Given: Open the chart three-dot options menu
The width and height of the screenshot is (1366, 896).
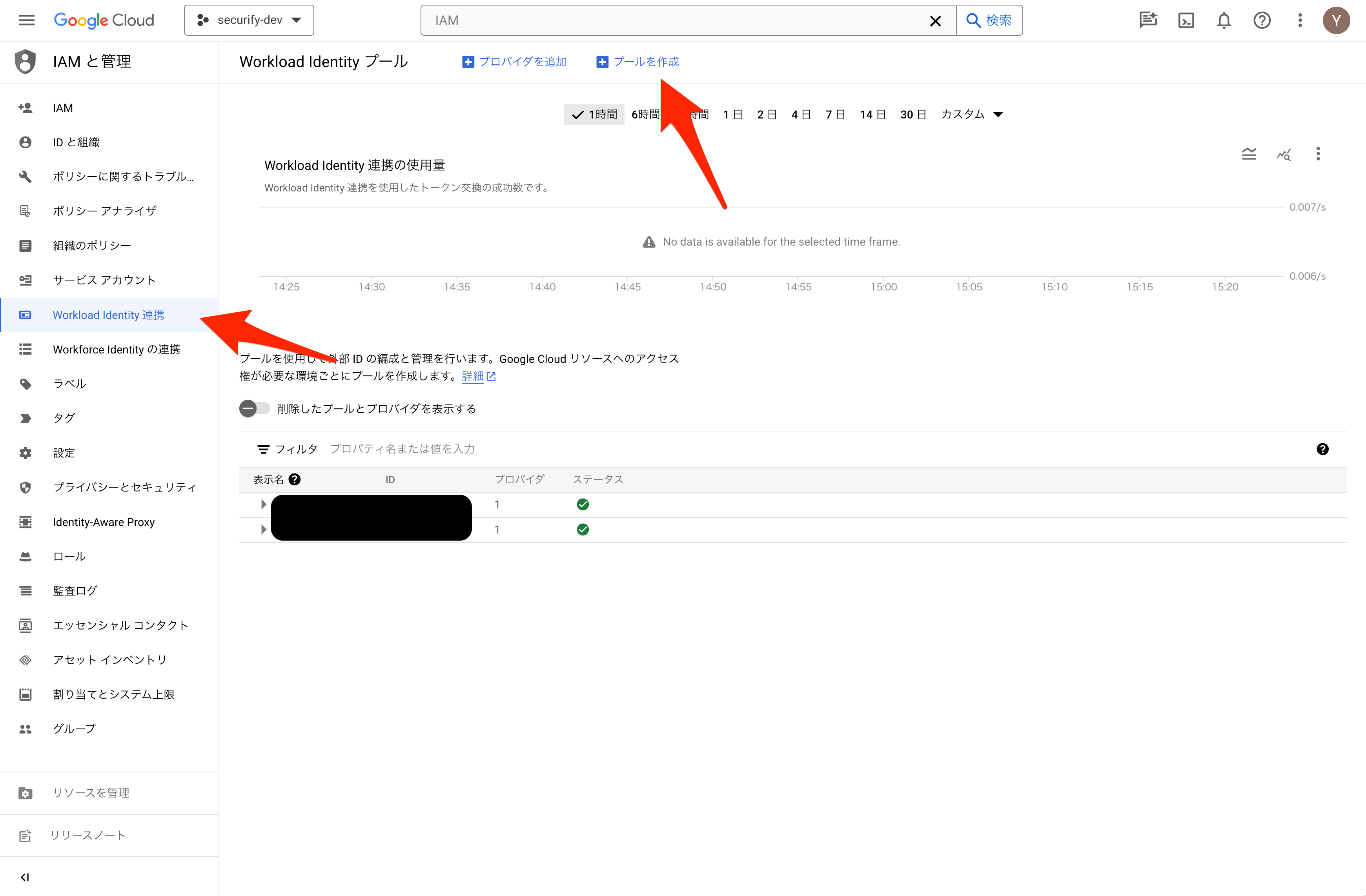Looking at the screenshot, I should point(1318,154).
